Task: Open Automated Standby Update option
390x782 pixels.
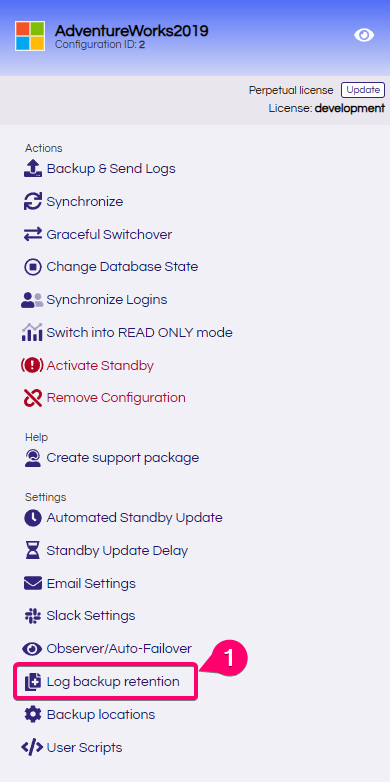Action: tap(123, 518)
